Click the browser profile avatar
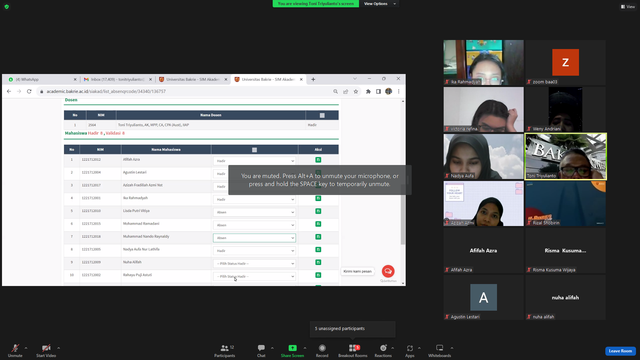This screenshot has height=360, width=640. point(389,91)
